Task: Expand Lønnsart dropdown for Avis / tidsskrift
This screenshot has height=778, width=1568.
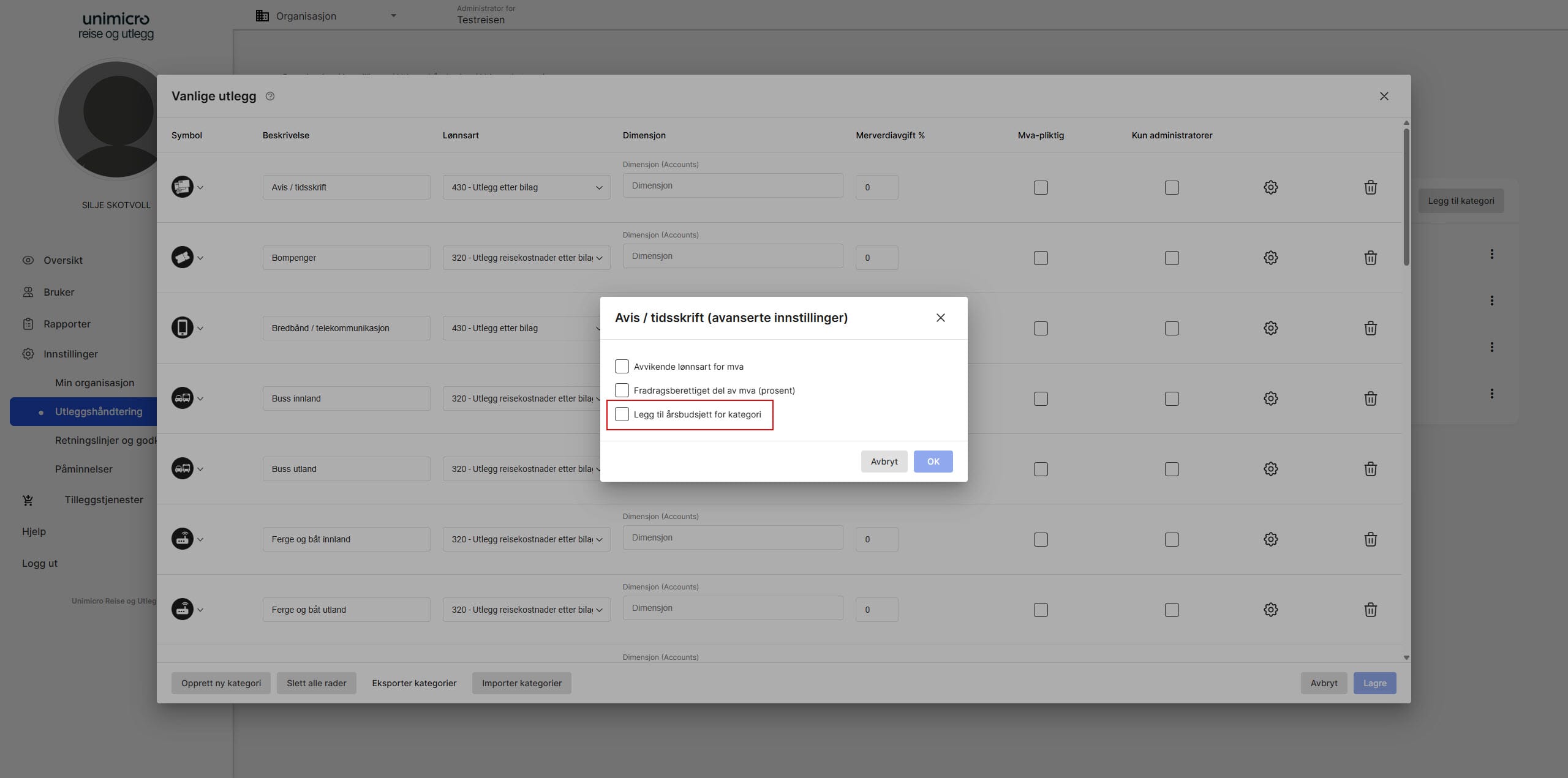Action: pos(526,187)
